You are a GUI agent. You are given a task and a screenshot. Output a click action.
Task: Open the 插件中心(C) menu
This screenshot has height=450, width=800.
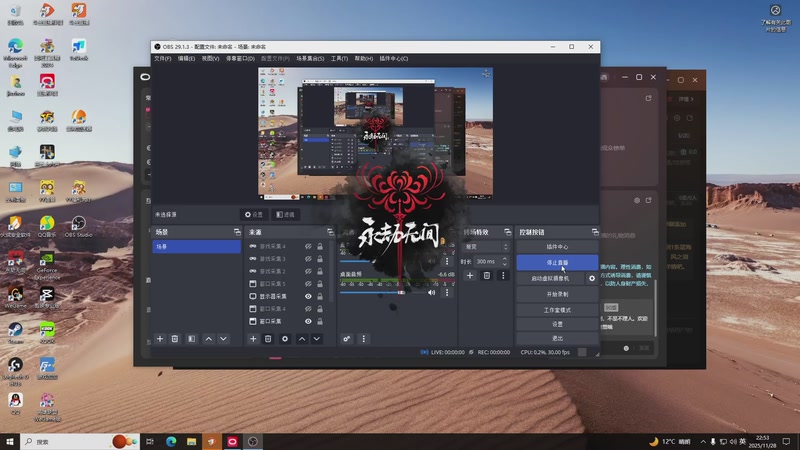click(x=393, y=59)
